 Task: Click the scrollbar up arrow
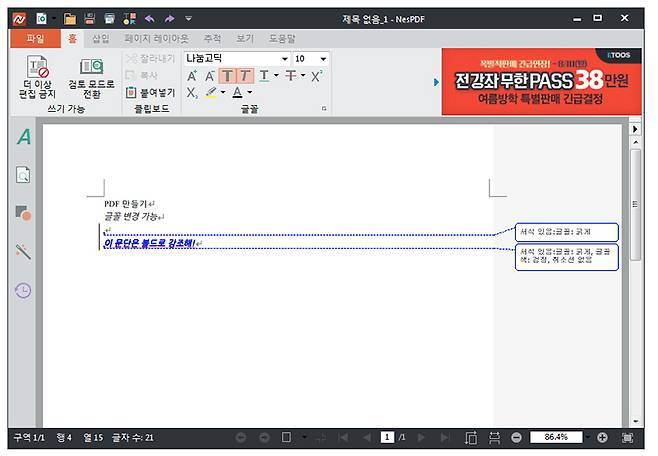click(635, 142)
